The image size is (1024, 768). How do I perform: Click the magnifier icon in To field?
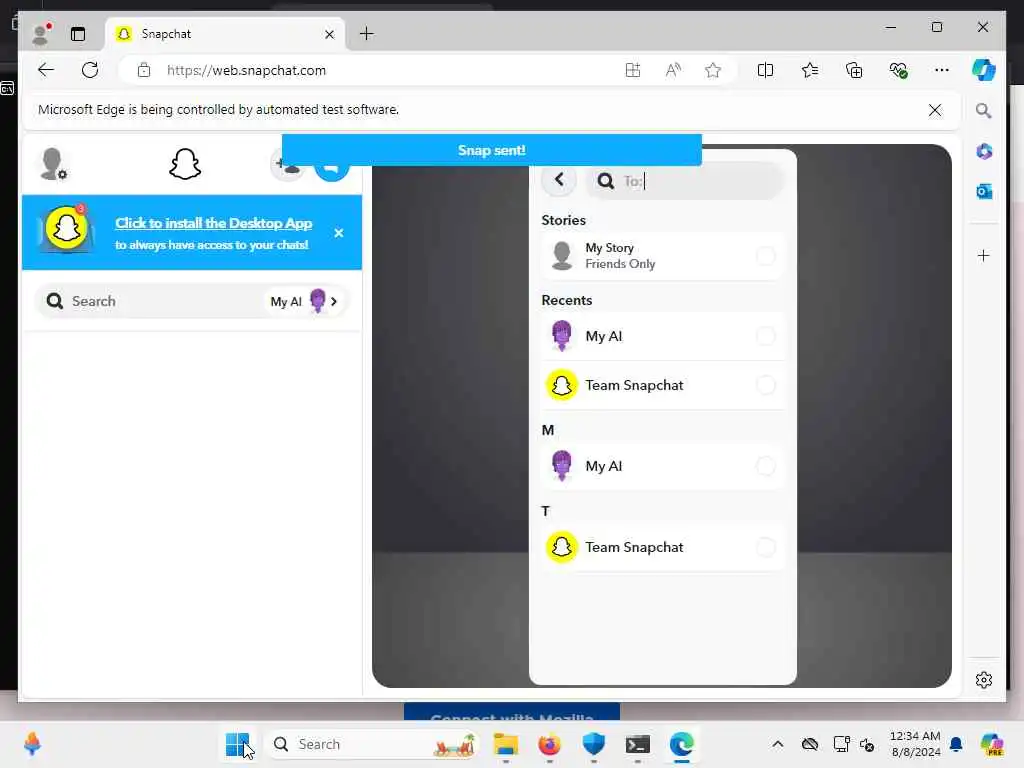click(605, 181)
